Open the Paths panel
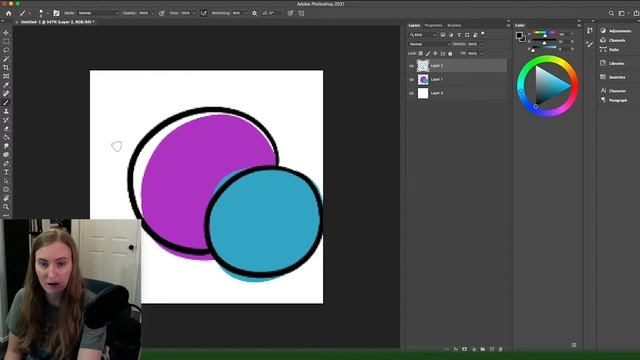Viewport: 640px width, 360px height. [x=610, y=50]
